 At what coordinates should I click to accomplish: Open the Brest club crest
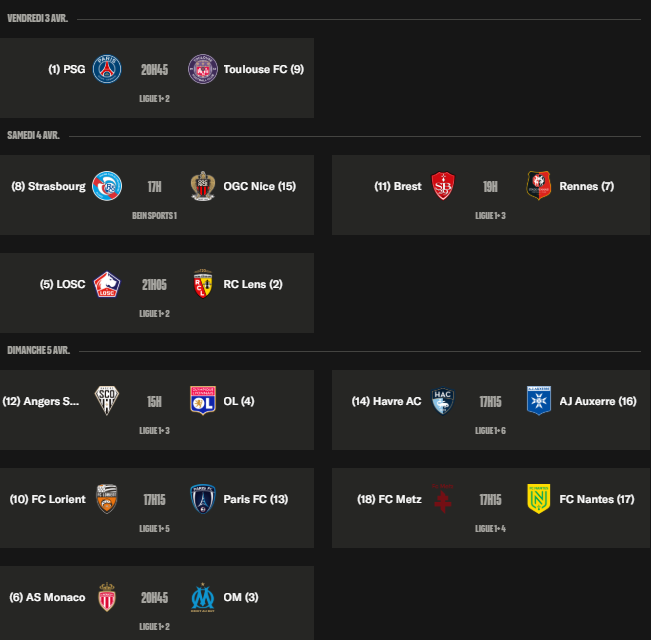[x=443, y=186]
